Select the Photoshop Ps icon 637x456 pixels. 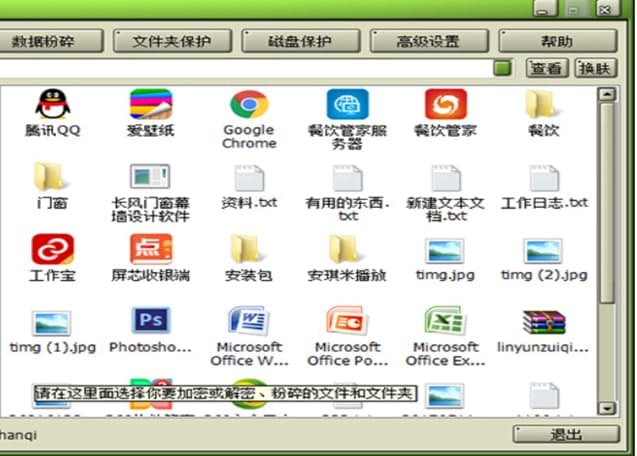151,320
